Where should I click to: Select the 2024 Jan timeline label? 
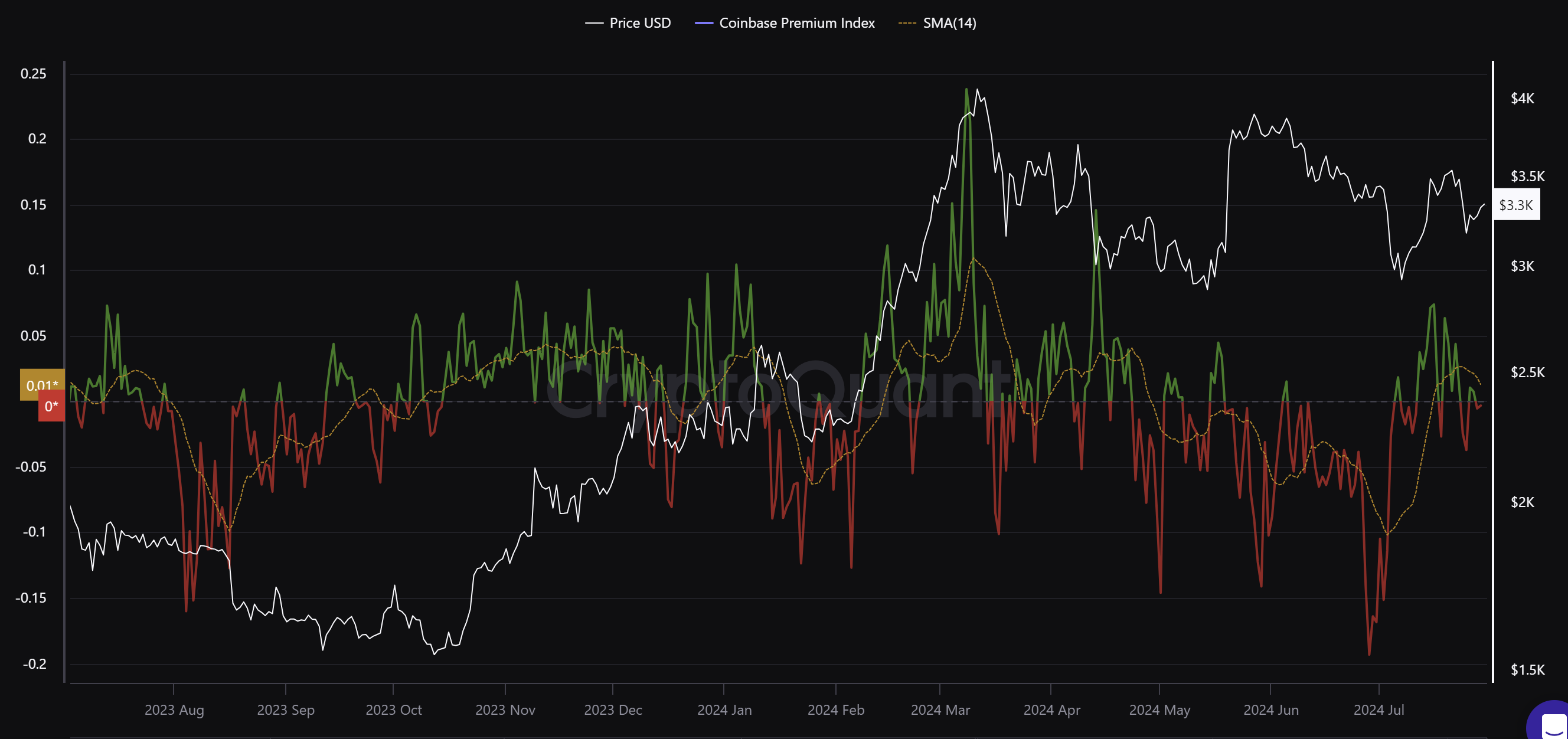click(724, 709)
